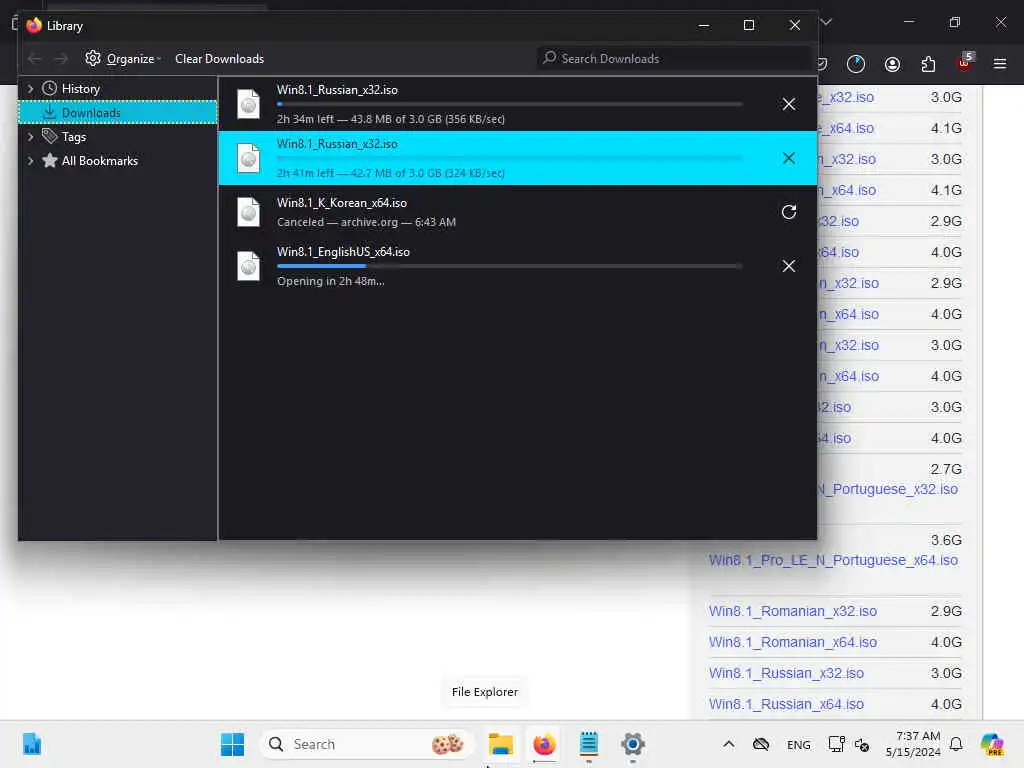Screen dimensions: 1024x768
Task: Open the Firefox account icon
Action: pyautogui.click(x=892, y=63)
